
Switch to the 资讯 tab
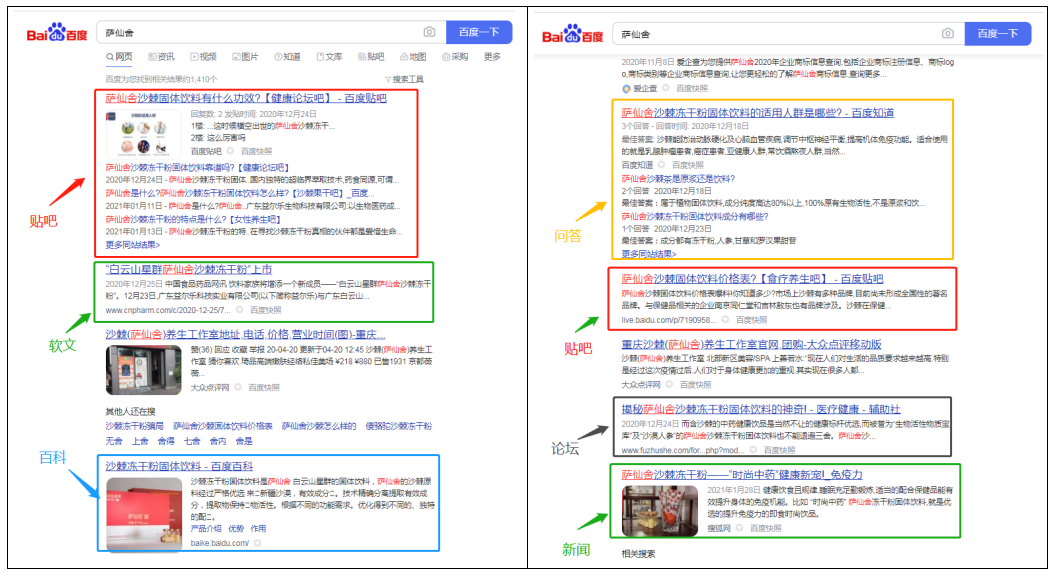pyautogui.click(x=162, y=57)
